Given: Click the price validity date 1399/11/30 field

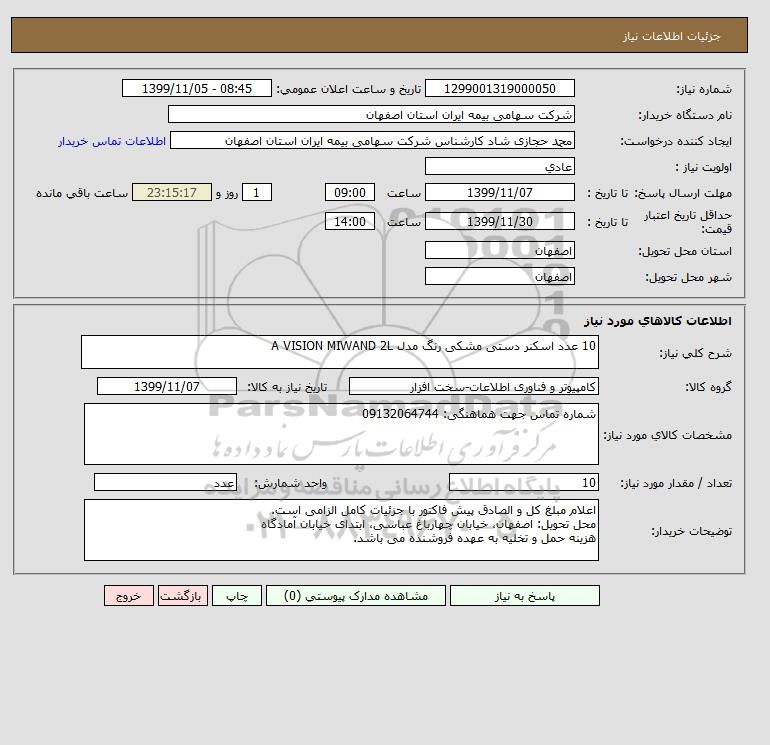Looking at the screenshot, I should pos(499,221).
